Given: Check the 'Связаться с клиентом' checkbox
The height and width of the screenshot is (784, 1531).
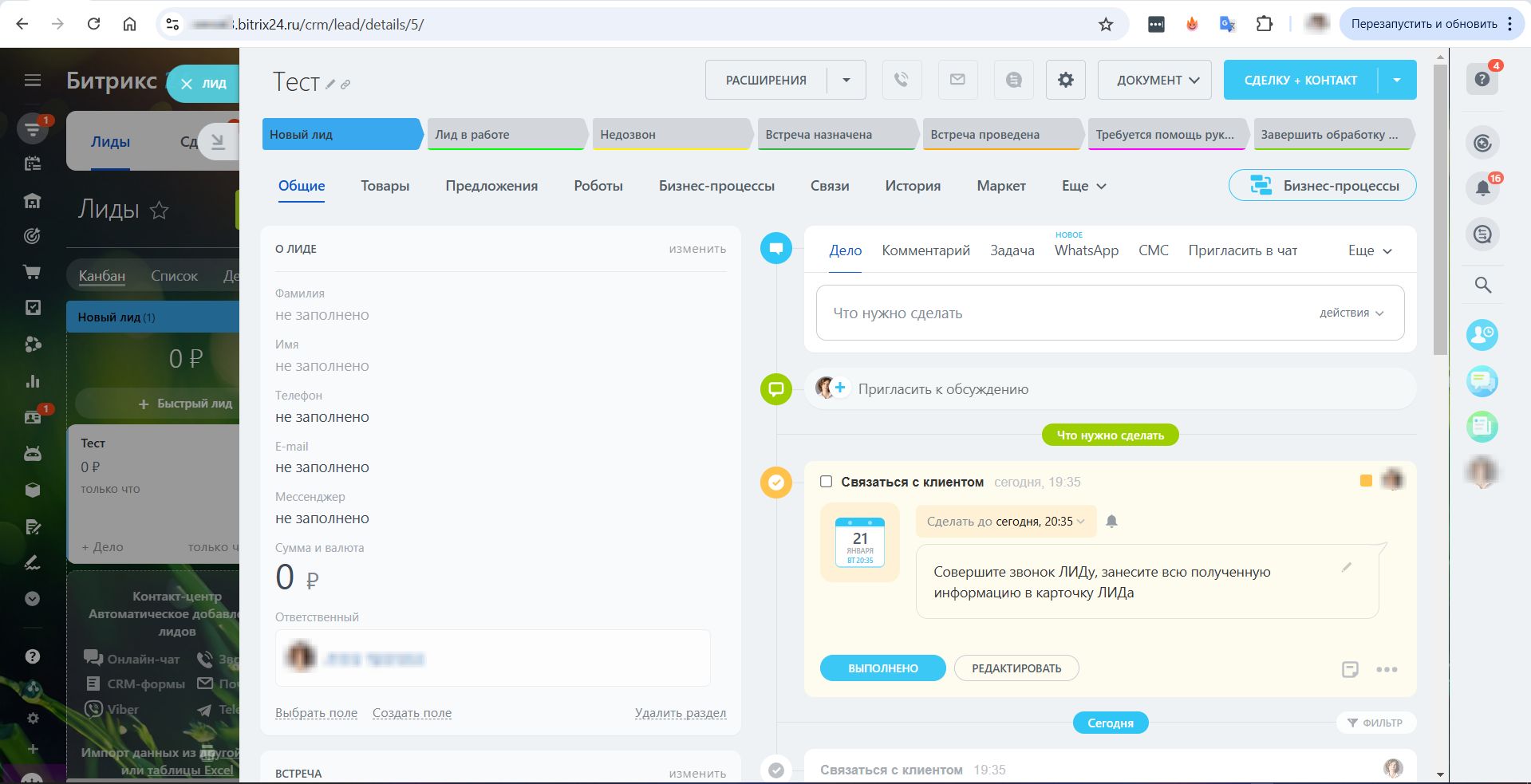Looking at the screenshot, I should point(827,482).
